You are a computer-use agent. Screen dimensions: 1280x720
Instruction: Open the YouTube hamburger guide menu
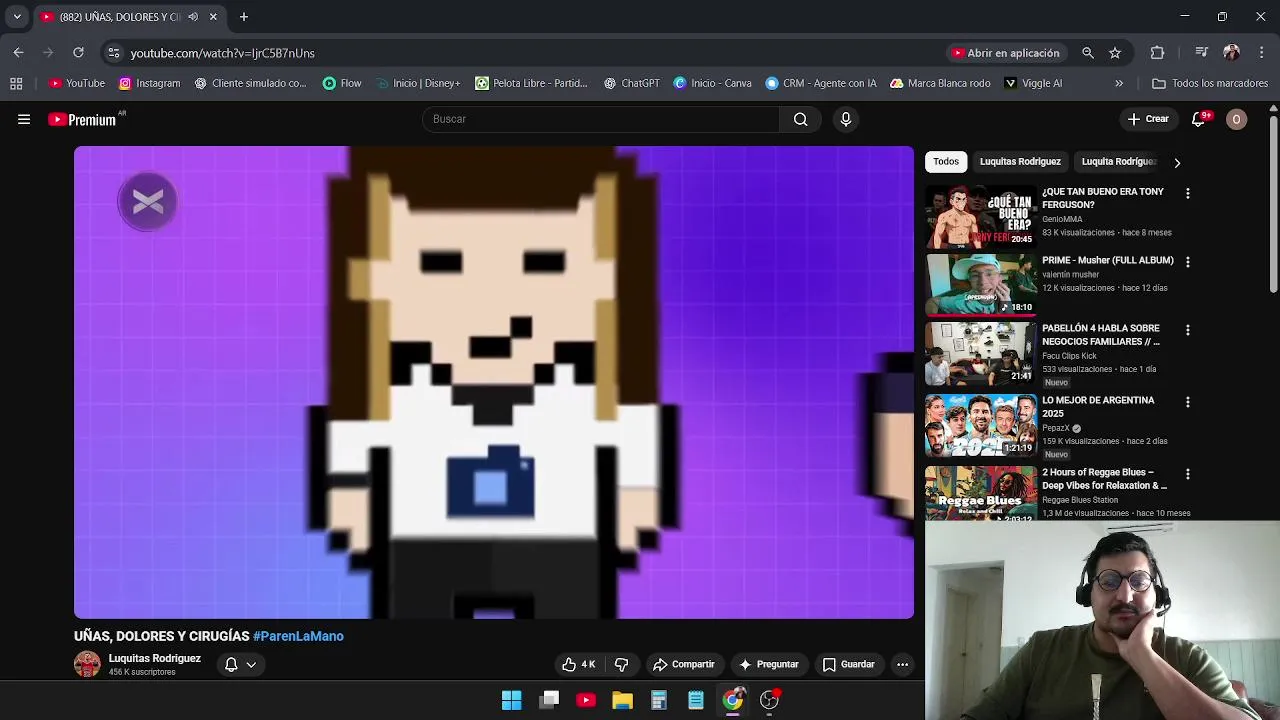[x=24, y=119]
